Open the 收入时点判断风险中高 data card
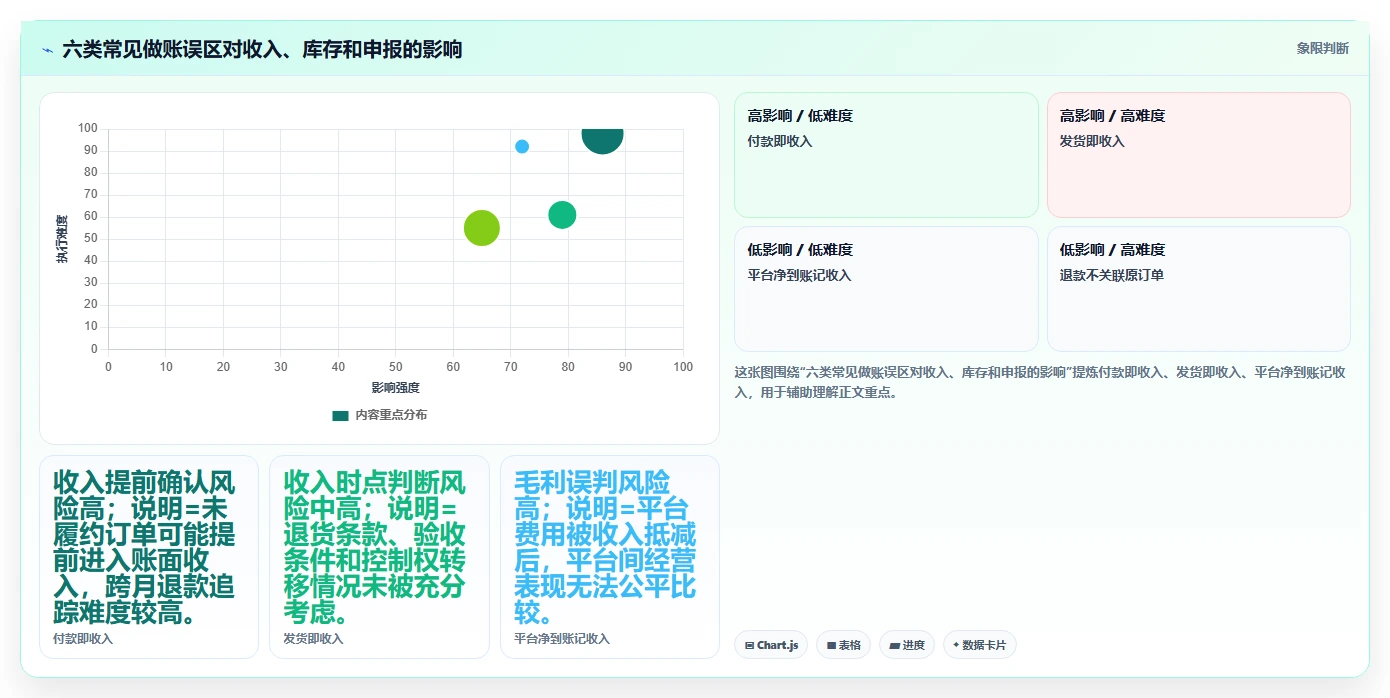 [x=379, y=557]
